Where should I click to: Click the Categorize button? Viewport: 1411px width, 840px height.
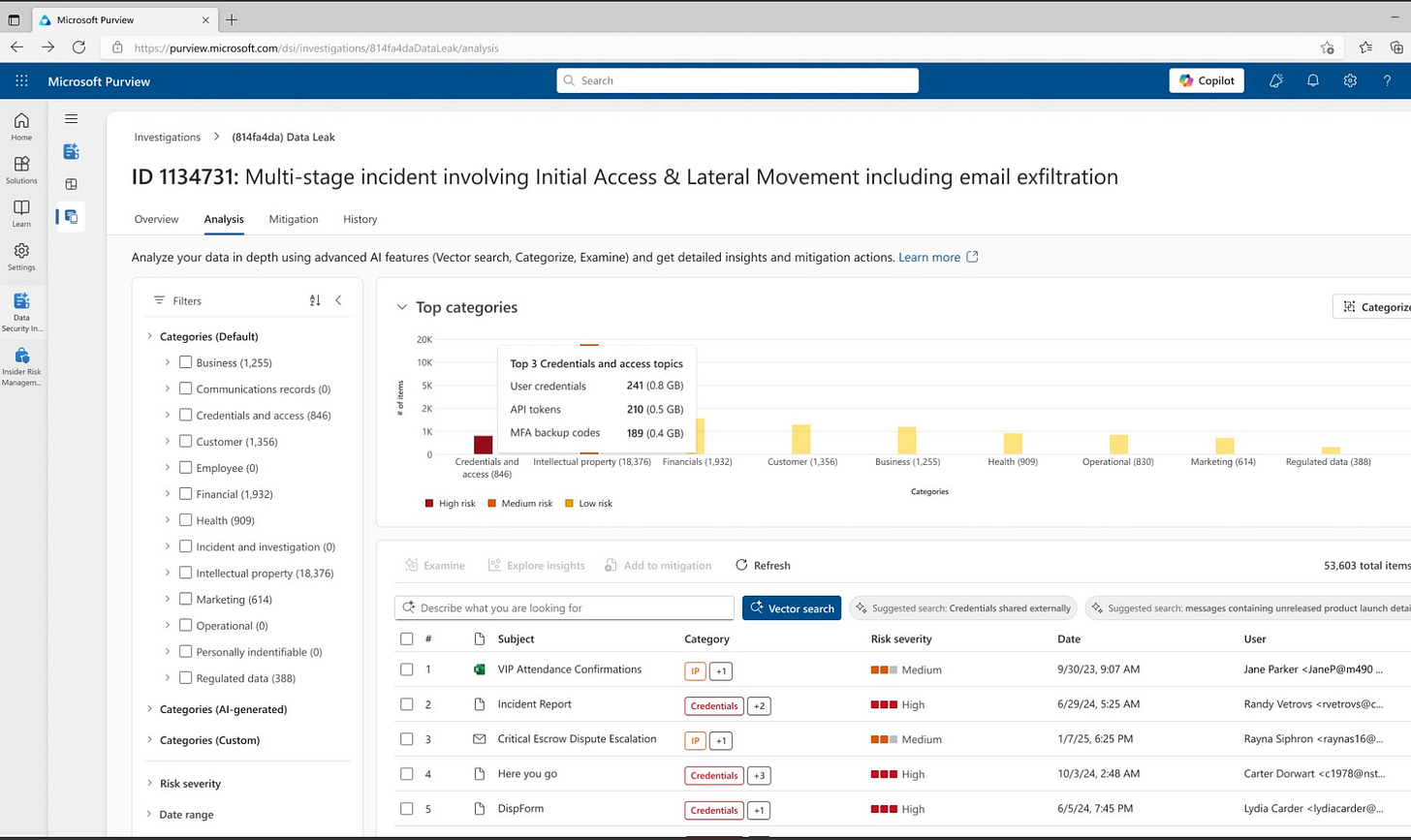tap(1373, 307)
